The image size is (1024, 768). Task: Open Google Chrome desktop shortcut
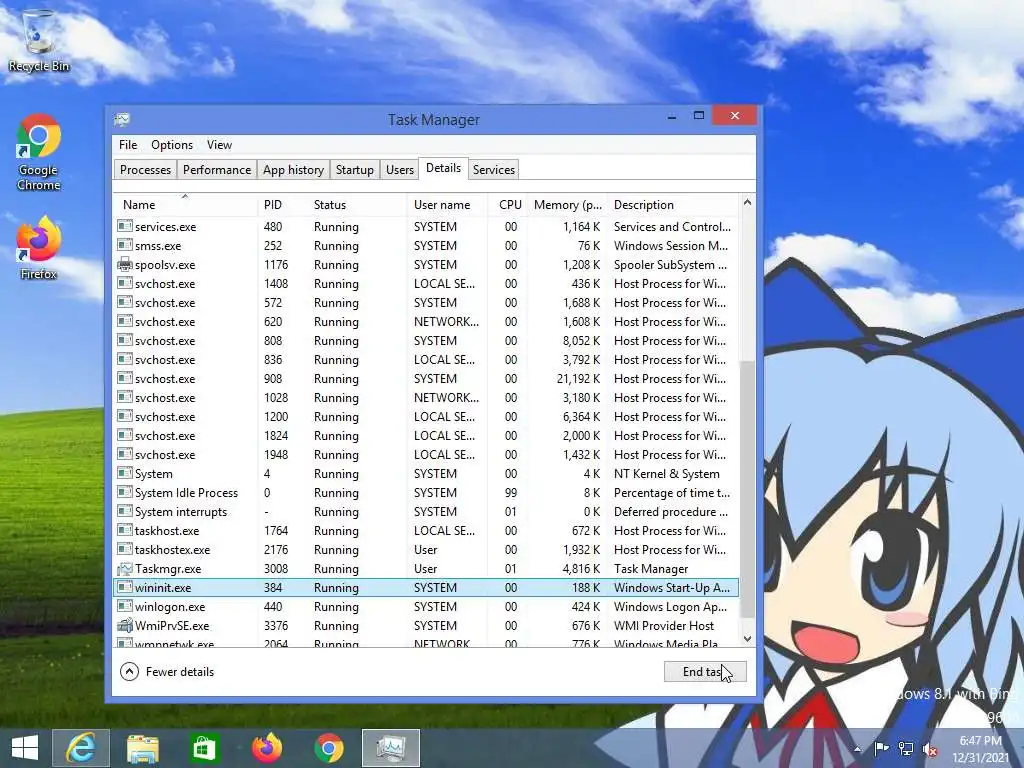coord(39,152)
